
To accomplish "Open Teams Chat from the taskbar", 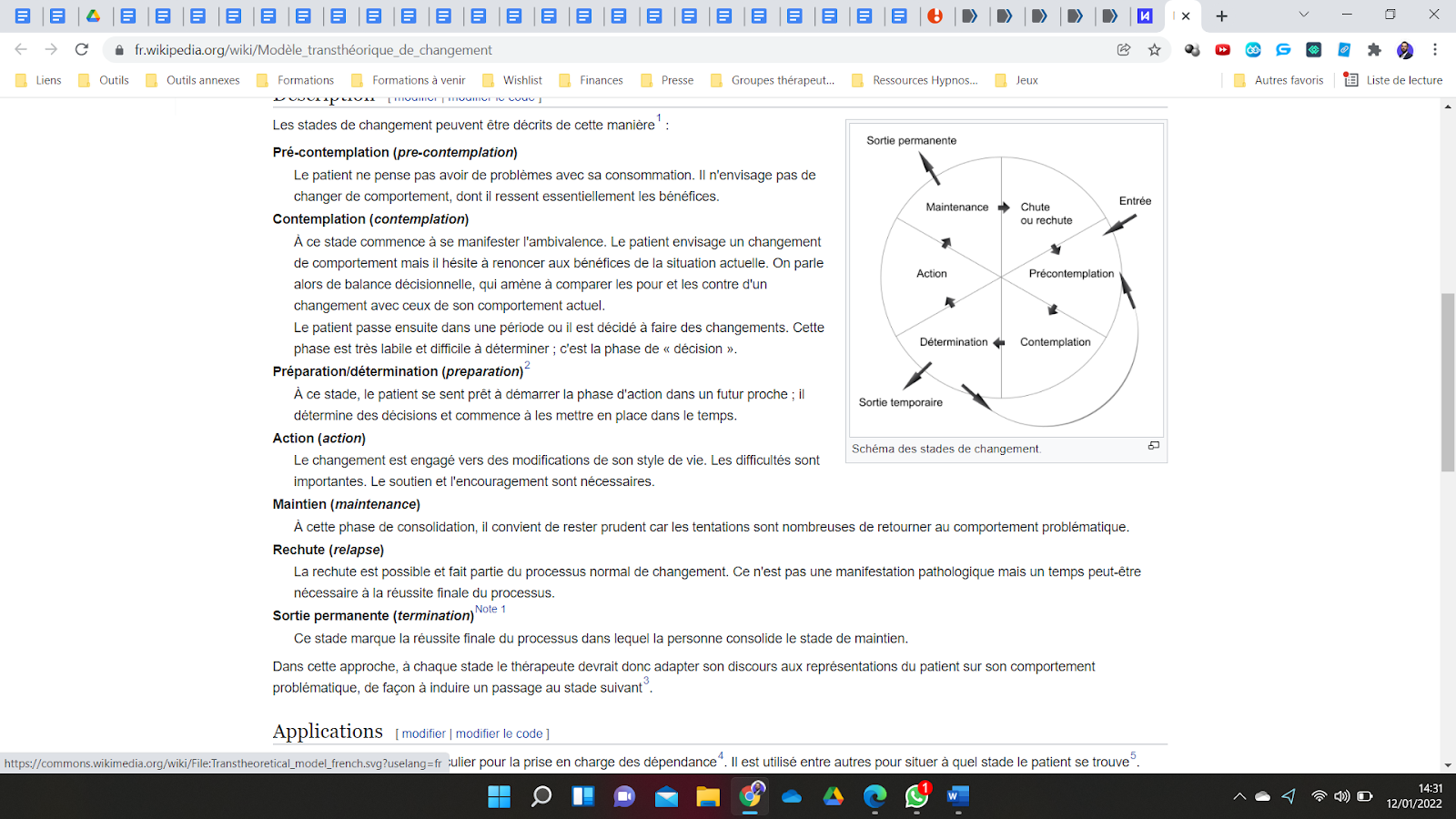I will 624,797.
